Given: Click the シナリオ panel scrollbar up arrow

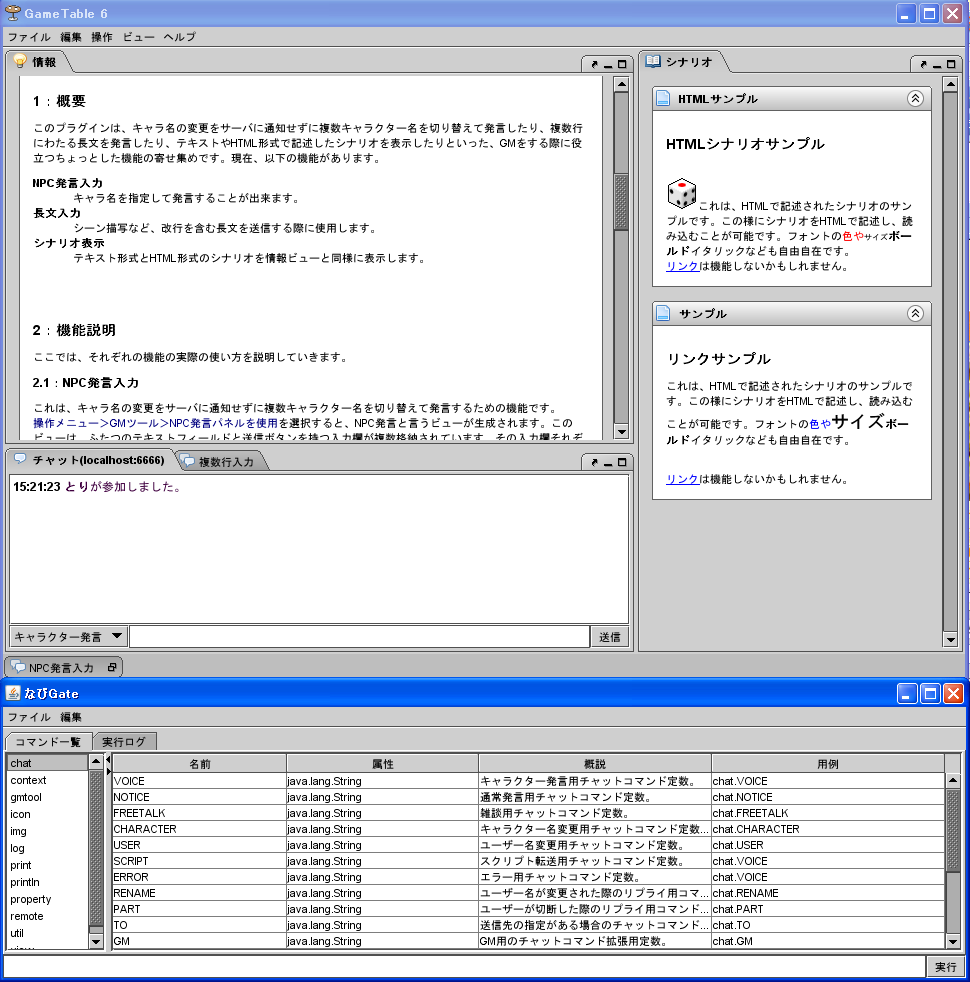Looking at the screenshot, I should [x=950, y=84].
